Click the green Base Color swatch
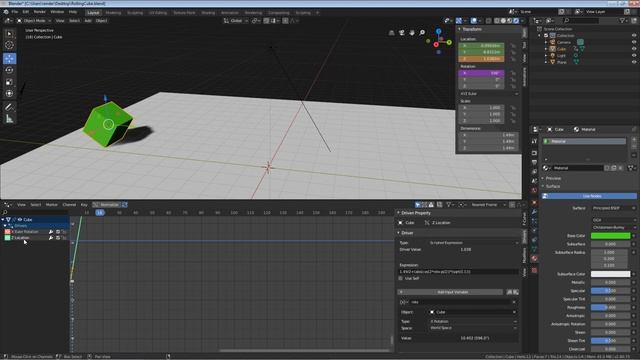640x360 pixels. pyautogui.click(x=611, y=236)
